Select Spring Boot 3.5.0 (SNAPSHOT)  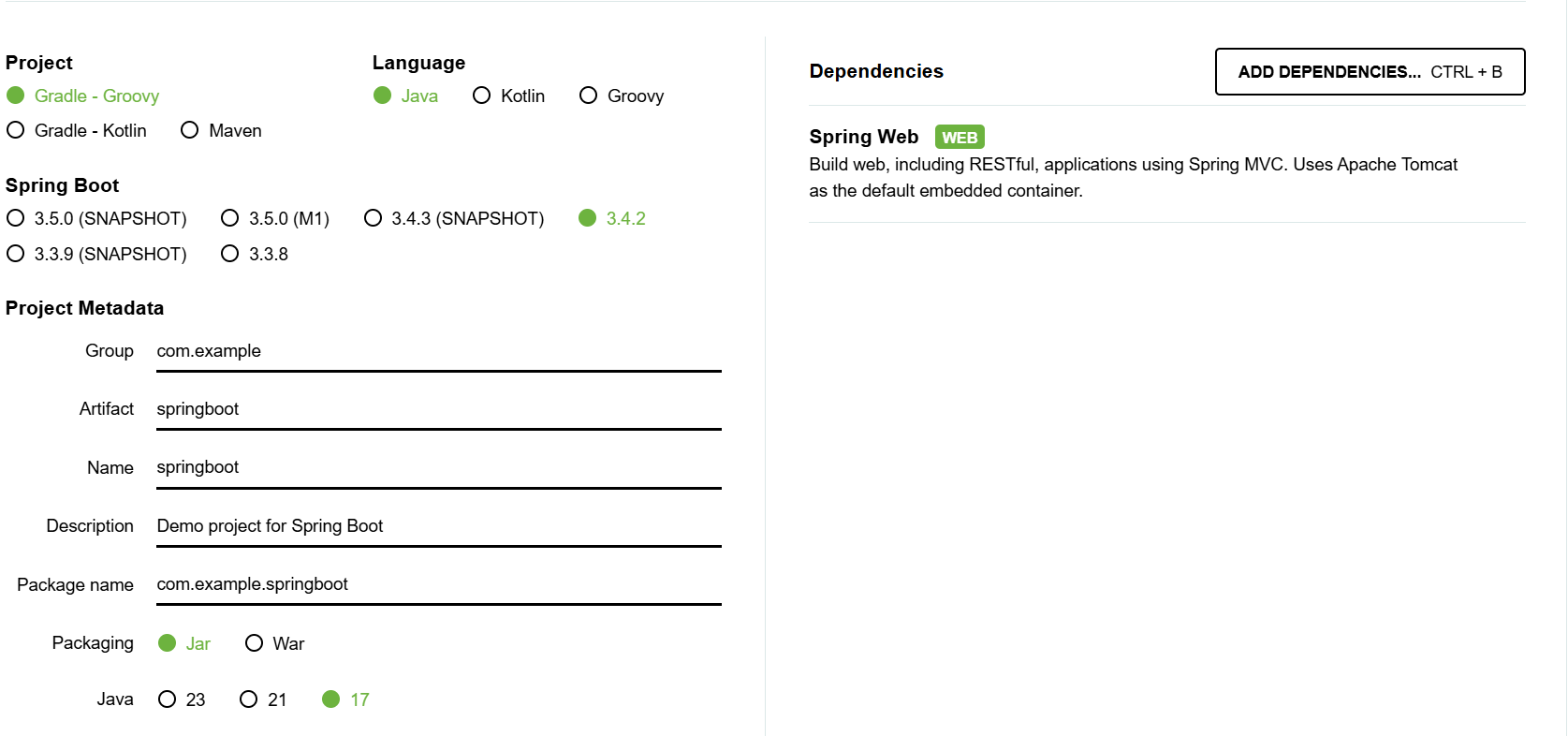click(x=96, y=218)
